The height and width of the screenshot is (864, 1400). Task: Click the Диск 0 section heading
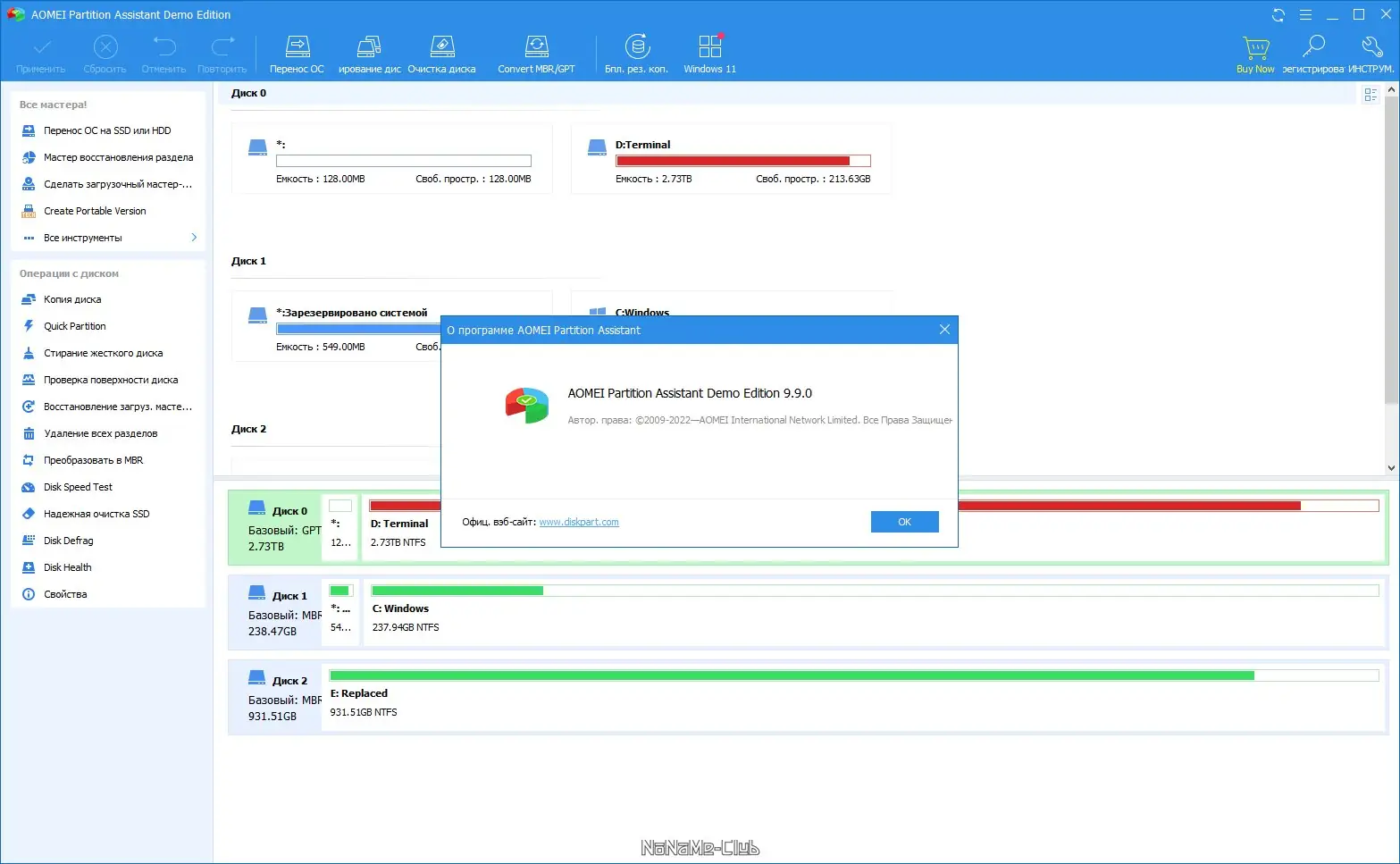click(248, 93)
